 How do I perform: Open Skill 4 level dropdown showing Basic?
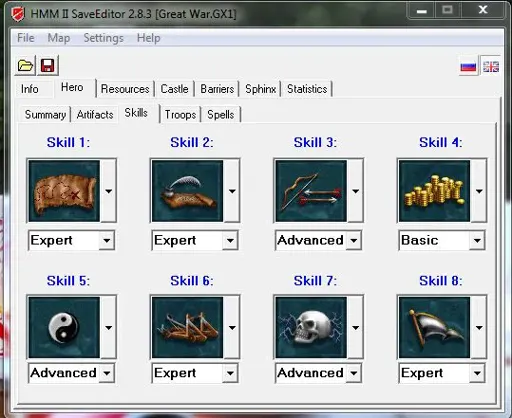(442, 240)
